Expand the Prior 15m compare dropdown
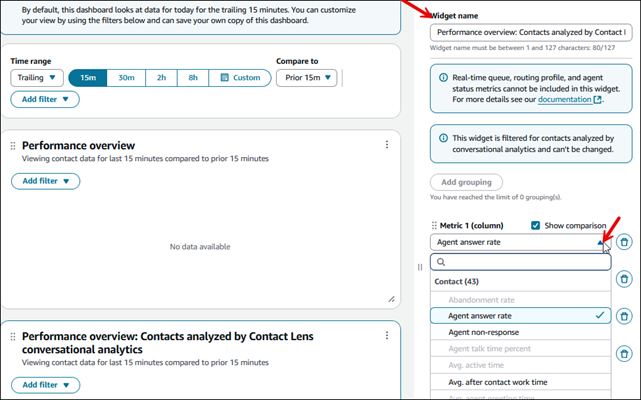Image resolution: width=641 pixels, height=400 pixels. [307, 78]
